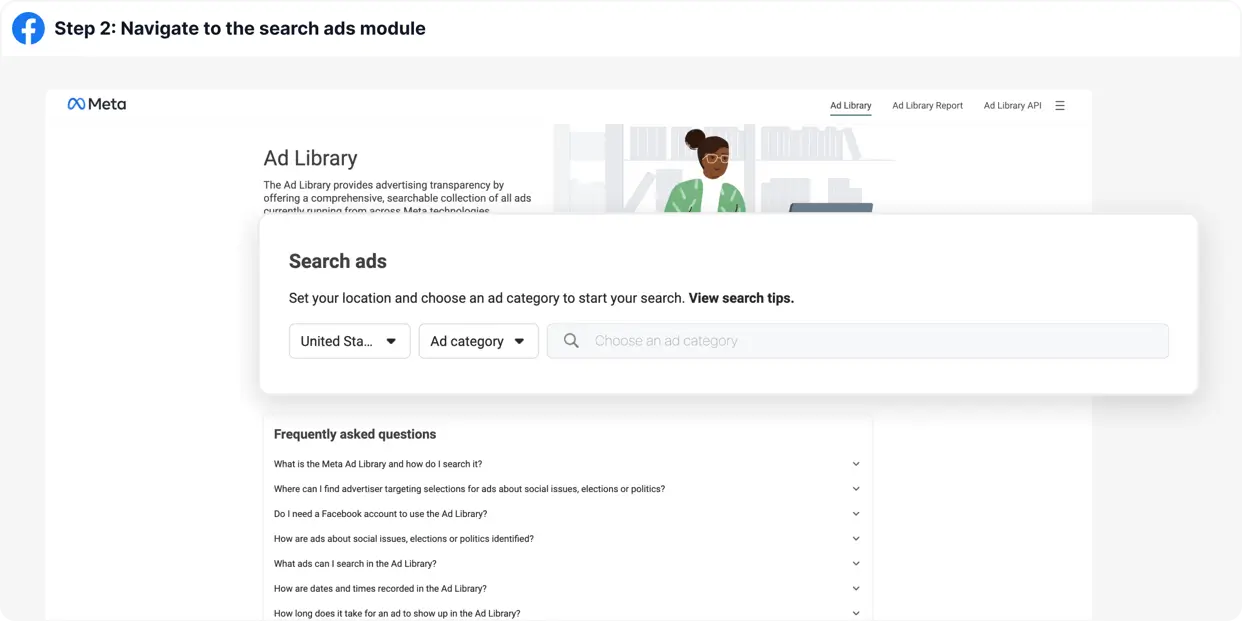Click the Meta logo
Viewport: 1242px width, 621px height.
point(97,104)
